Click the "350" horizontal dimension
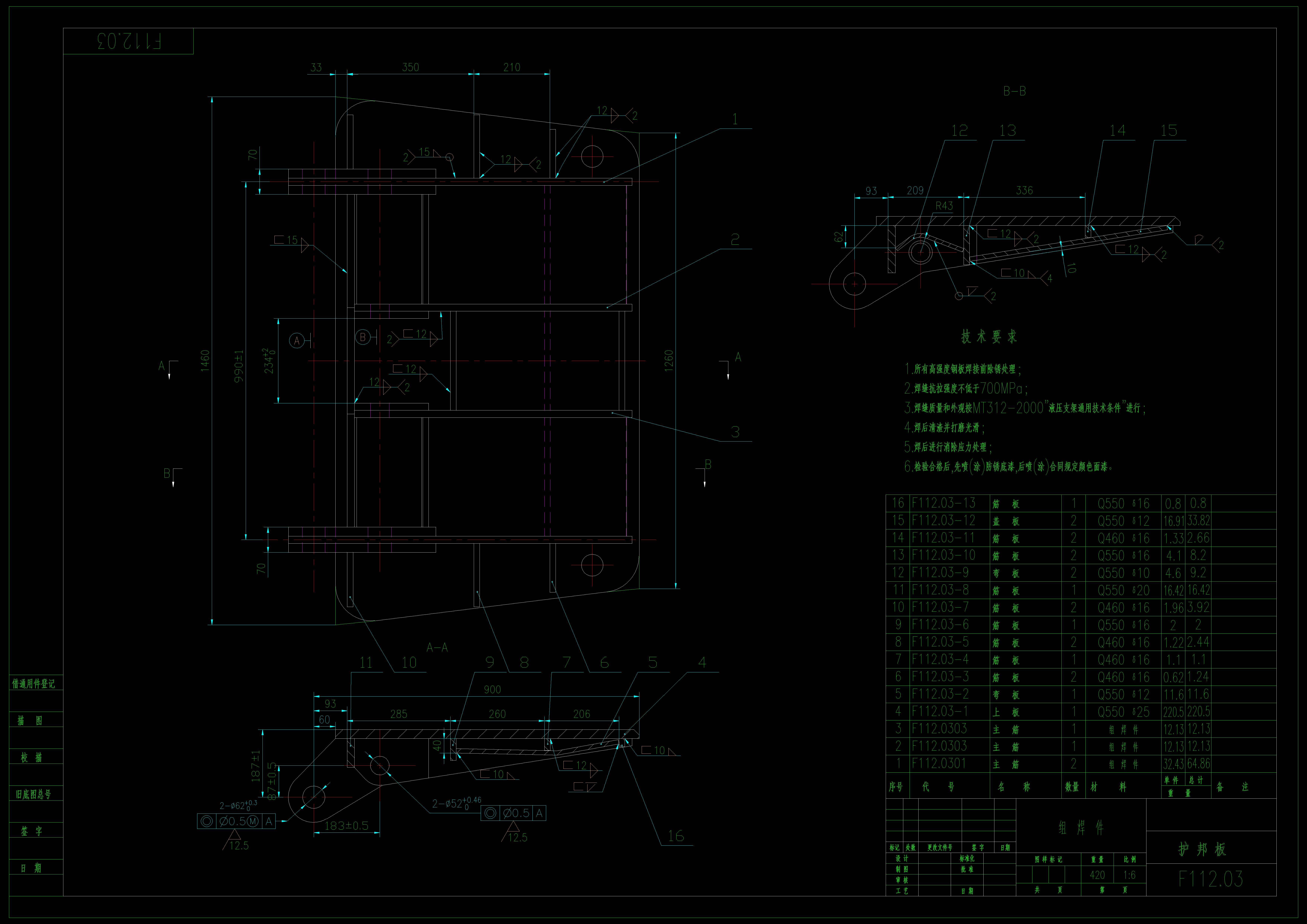 click(x=410, y=67)
